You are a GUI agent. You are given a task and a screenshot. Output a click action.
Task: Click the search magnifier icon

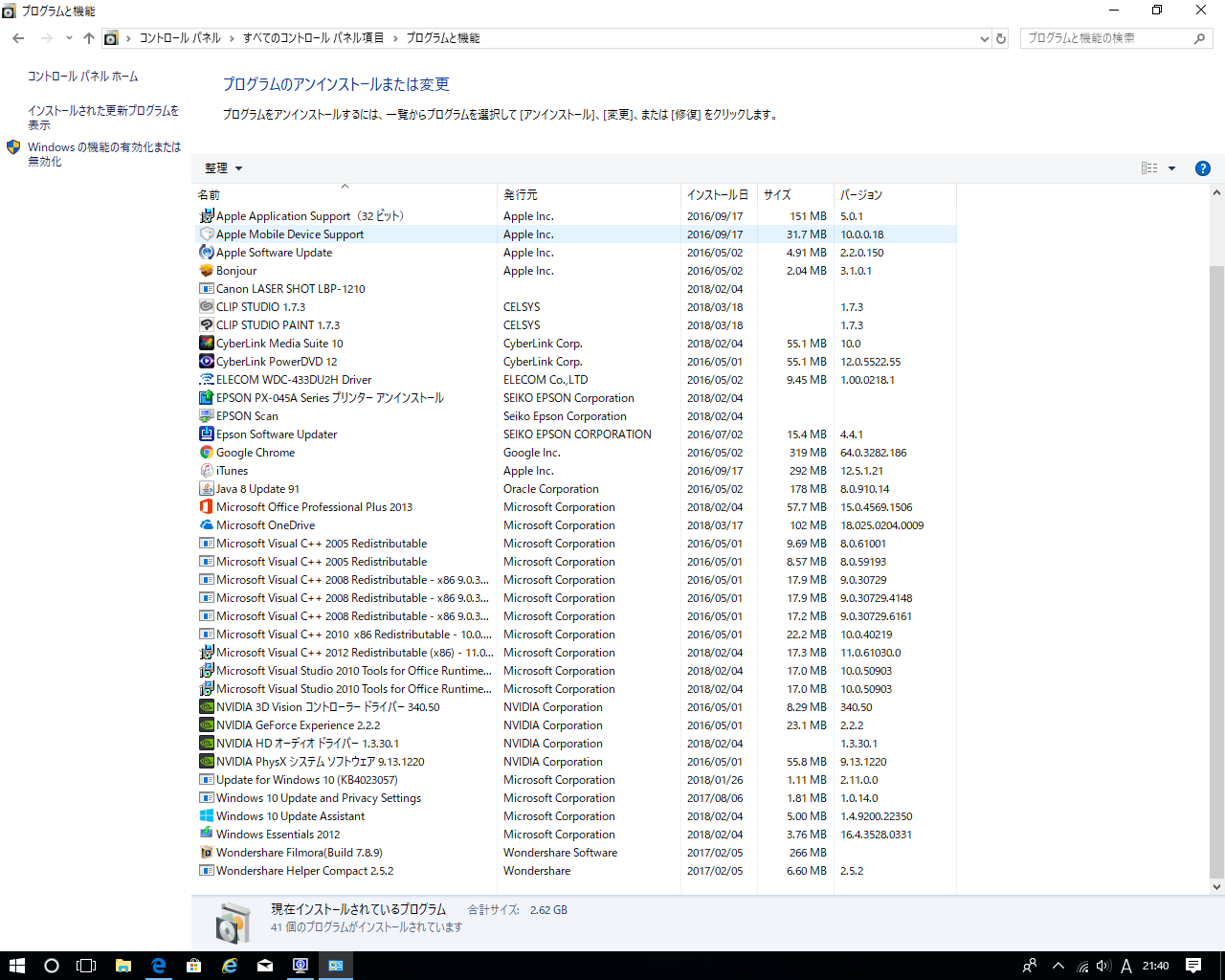pyautogui.click(x=1199, y=38)
